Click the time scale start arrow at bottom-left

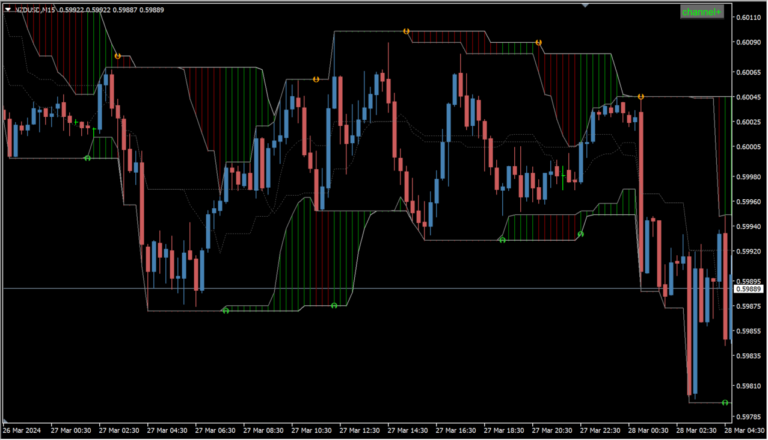click(x=5, y=421)
